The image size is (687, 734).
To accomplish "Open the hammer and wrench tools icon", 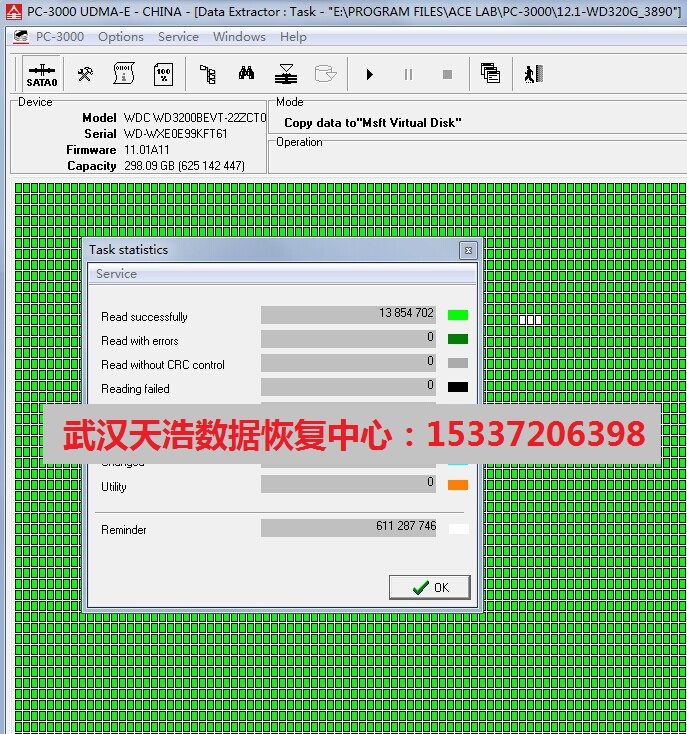I will point(85,74).
